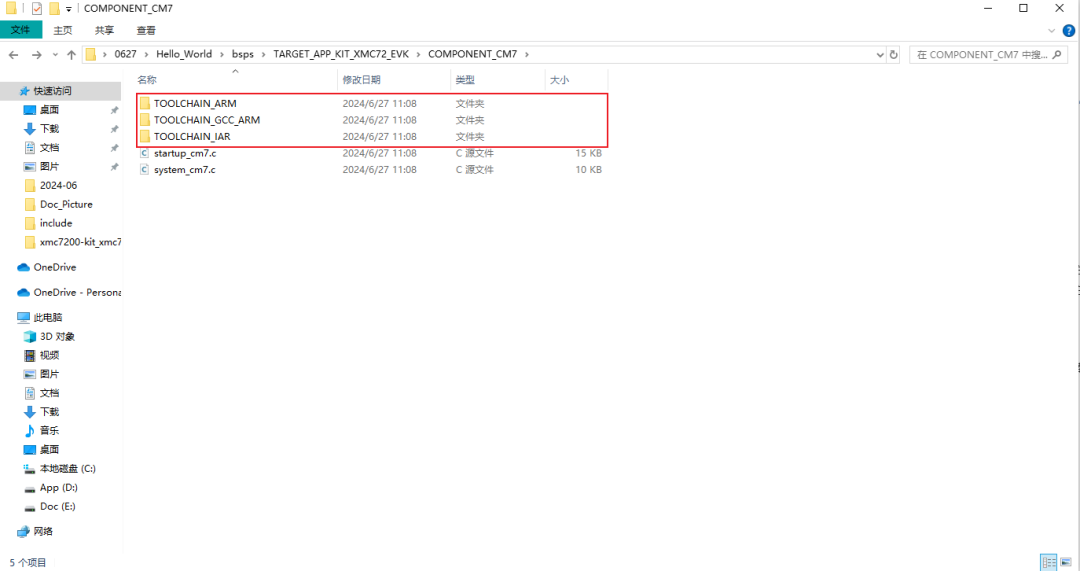Image resolution: width=1080 pixels, height=571 pixels.
Task: Select the TOOLCHAIN_GCC_ARM folder
Action: (206, 120)
